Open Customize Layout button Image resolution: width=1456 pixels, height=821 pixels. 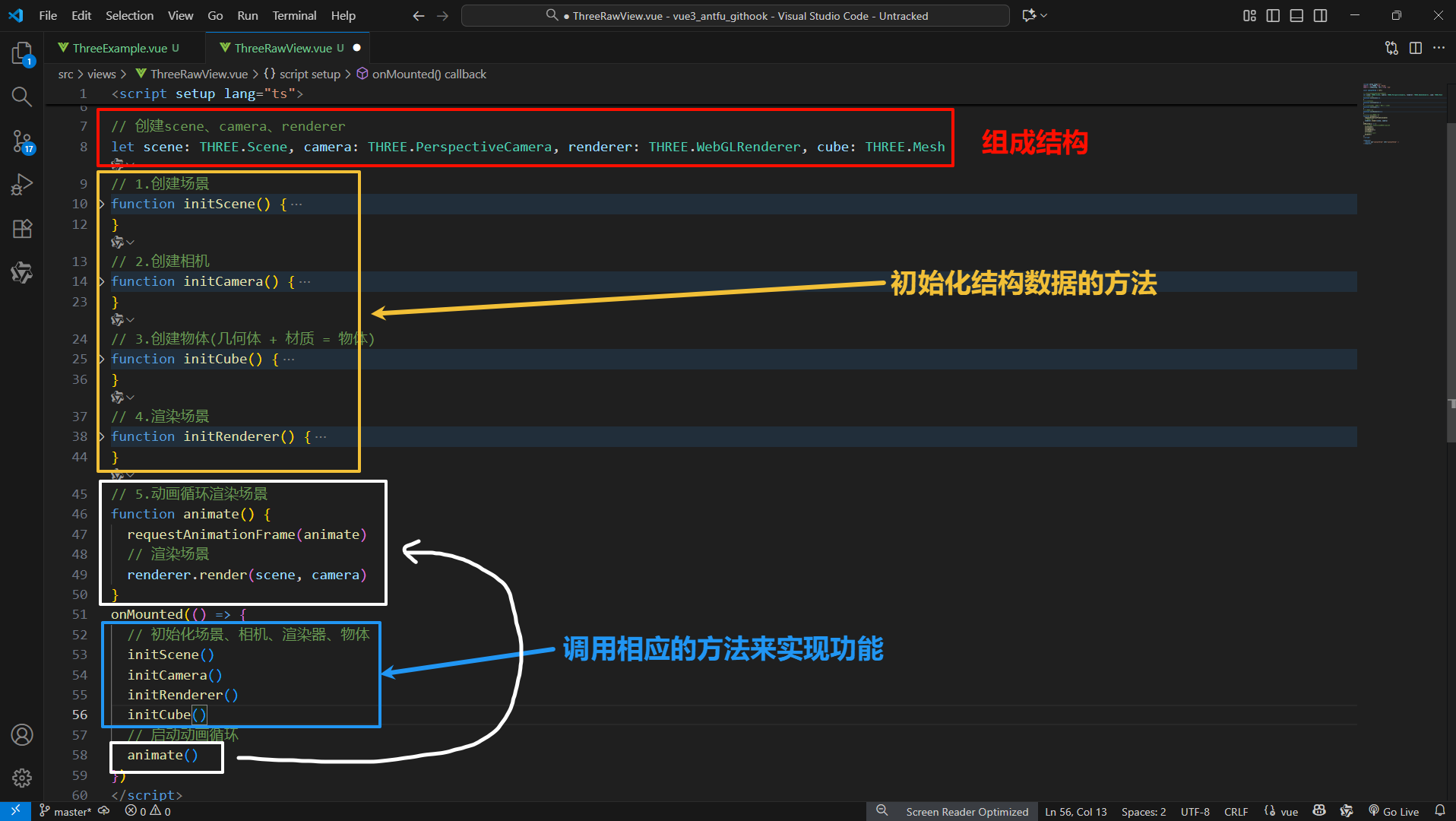[1249, 16]
